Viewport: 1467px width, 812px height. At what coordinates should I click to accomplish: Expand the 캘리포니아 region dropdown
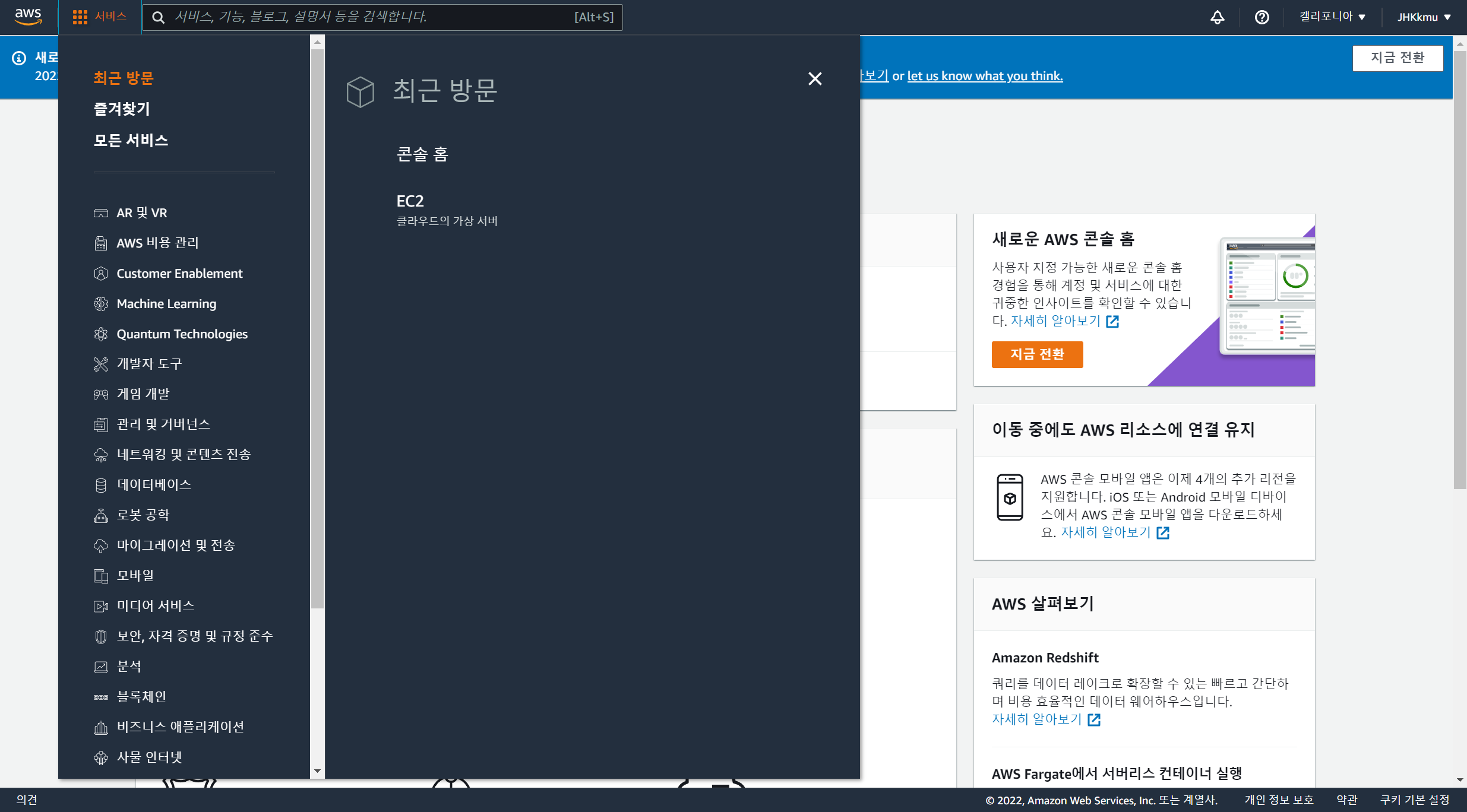click(1332, 17)
